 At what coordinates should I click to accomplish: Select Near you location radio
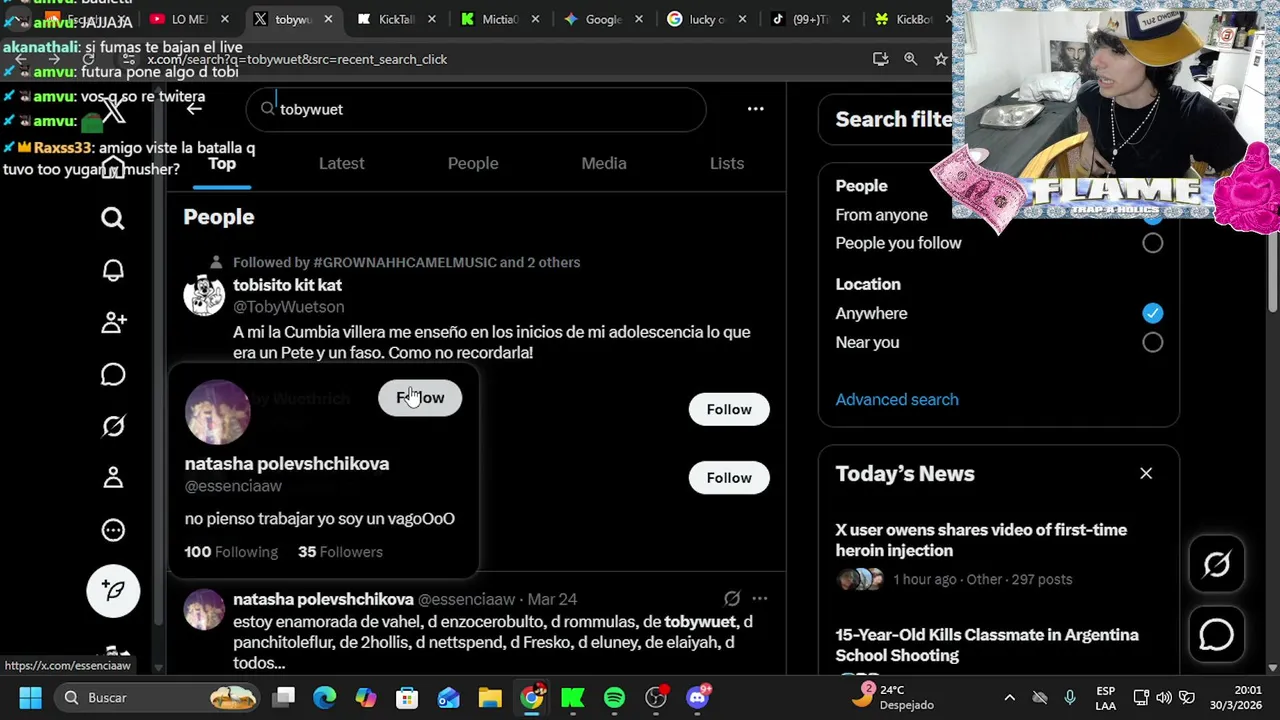click(x=1153, y=342)
